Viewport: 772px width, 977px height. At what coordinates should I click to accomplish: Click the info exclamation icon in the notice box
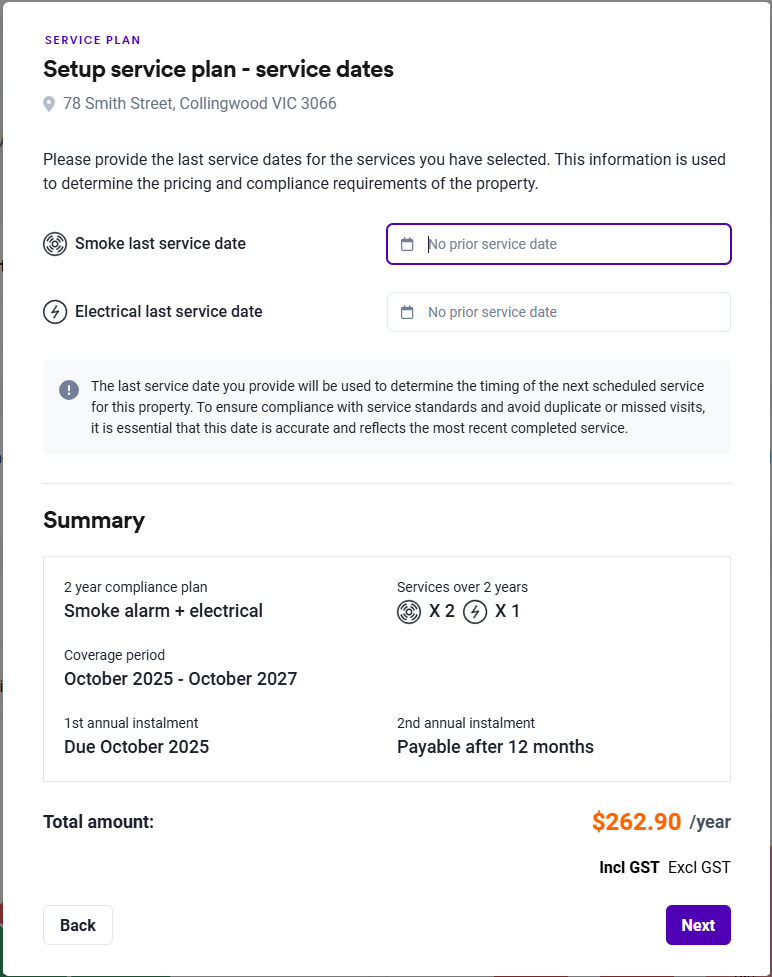69,390
